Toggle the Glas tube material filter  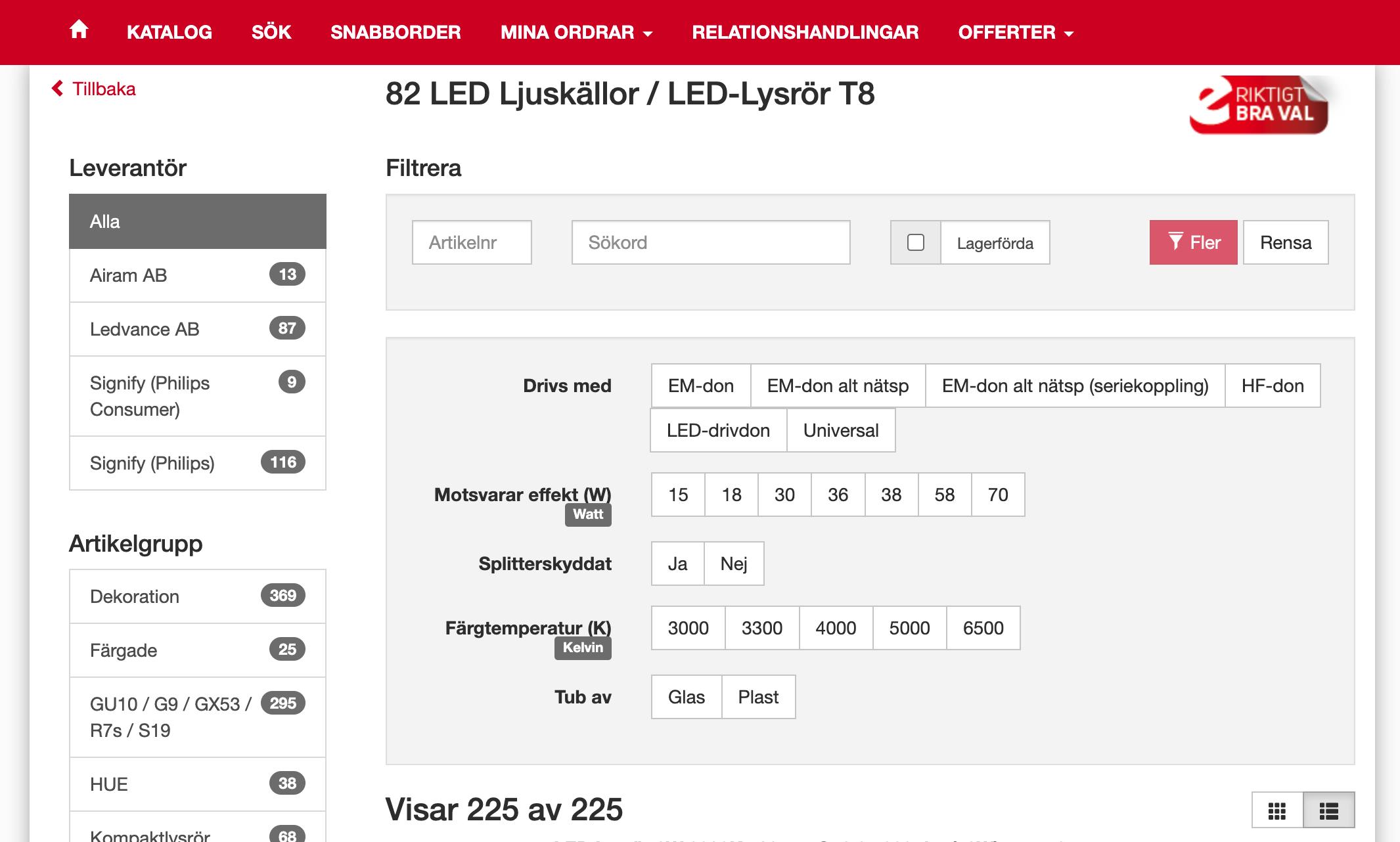[686, 697]
